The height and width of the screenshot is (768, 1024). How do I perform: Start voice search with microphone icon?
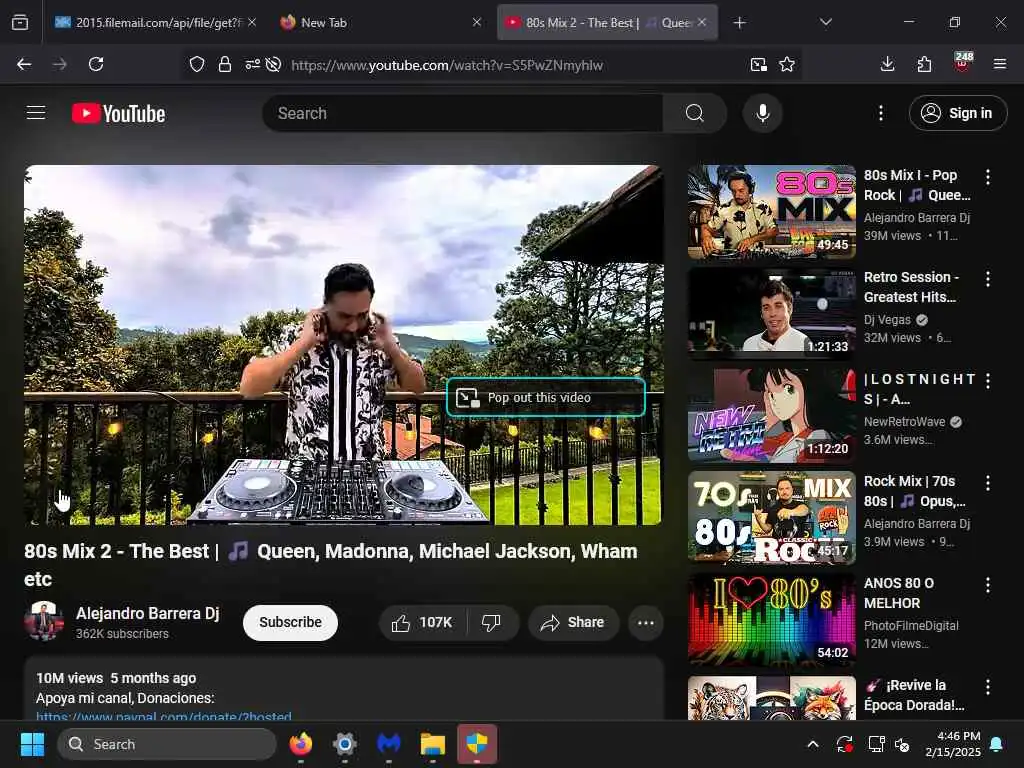tap(762, 113)
